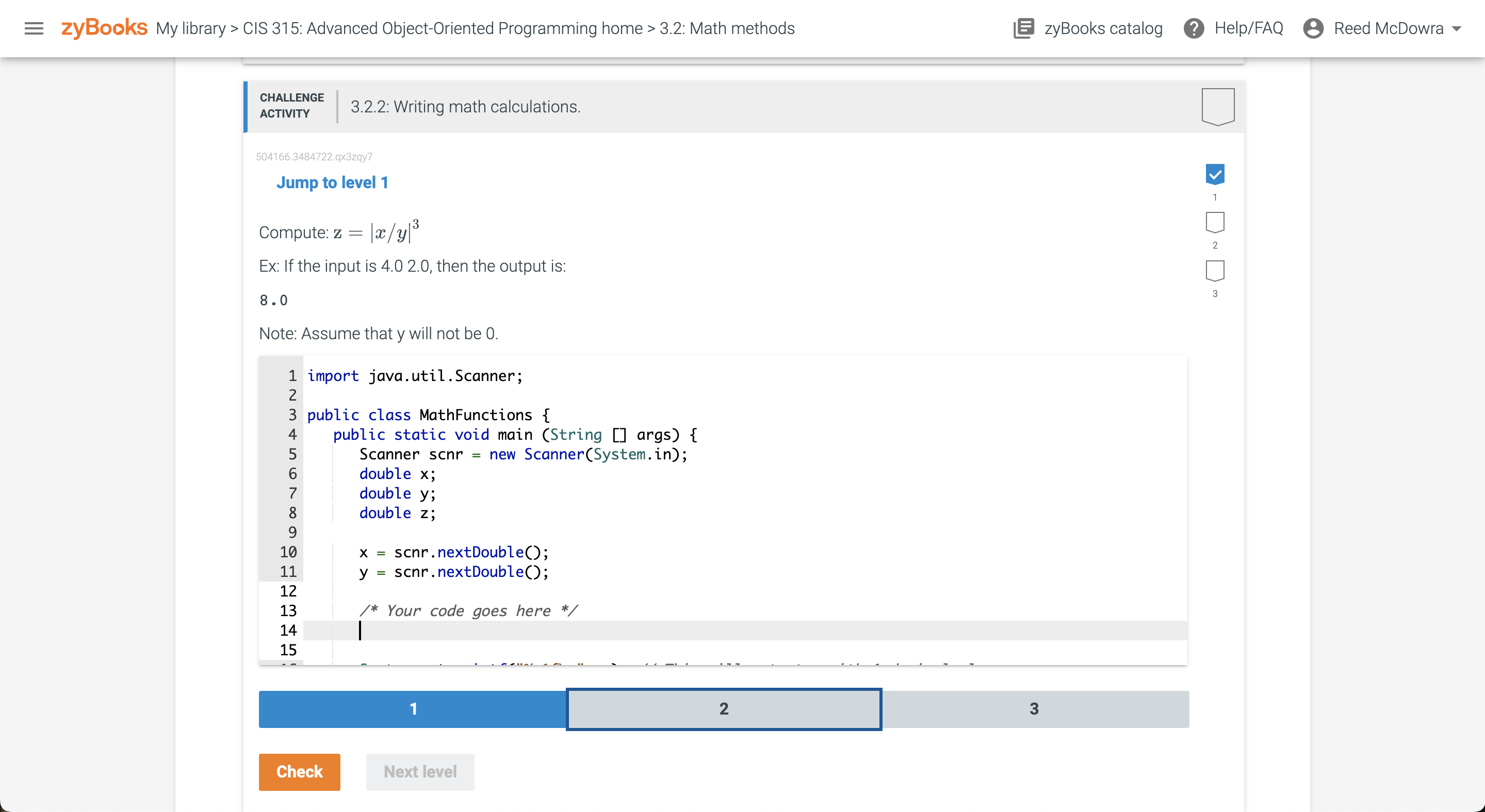This screenshot has width=1485, height=812.
Task: Click the user profile account icon
Action: point(1314,28)
